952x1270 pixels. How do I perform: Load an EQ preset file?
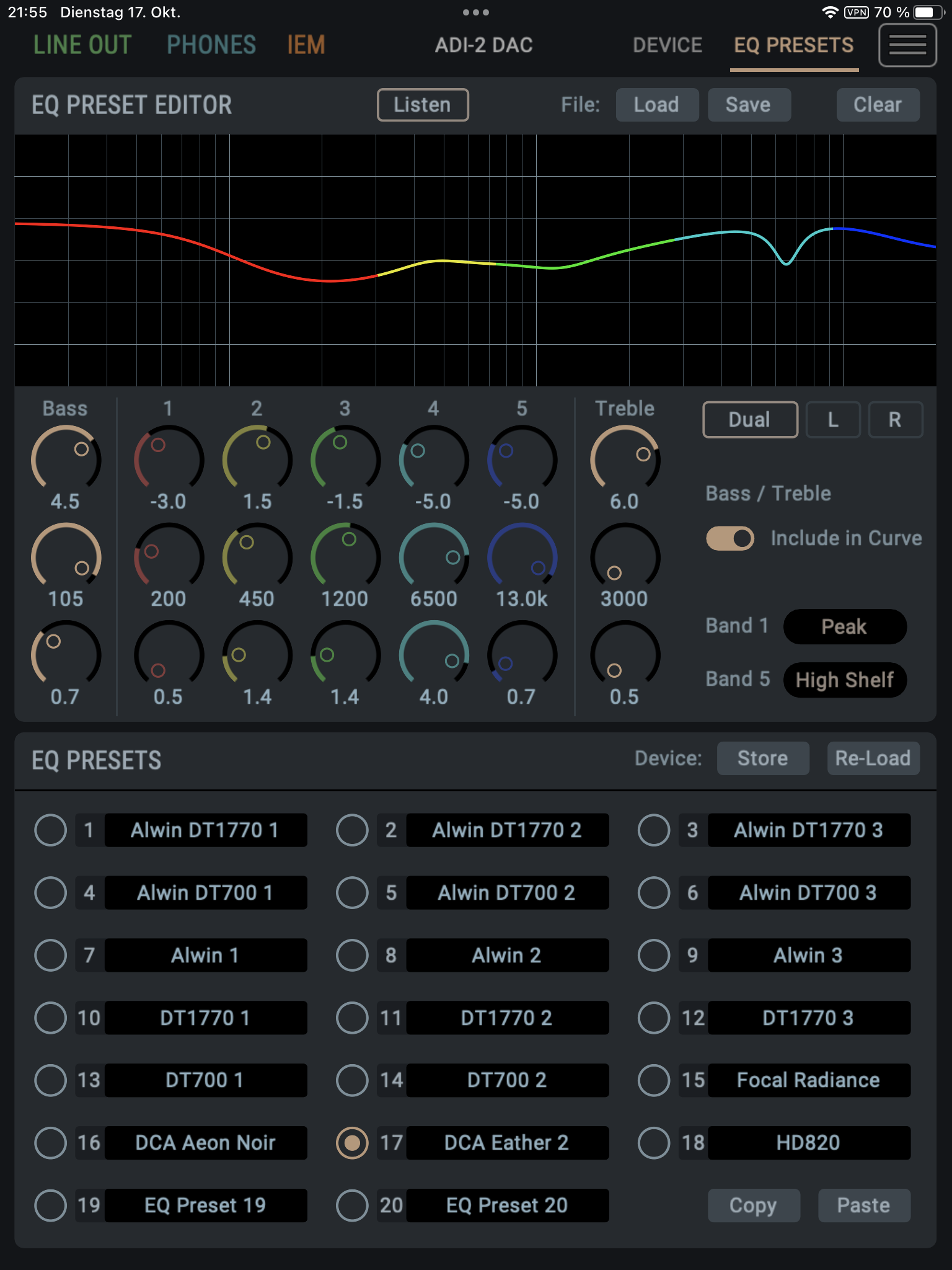coord(657,105)
